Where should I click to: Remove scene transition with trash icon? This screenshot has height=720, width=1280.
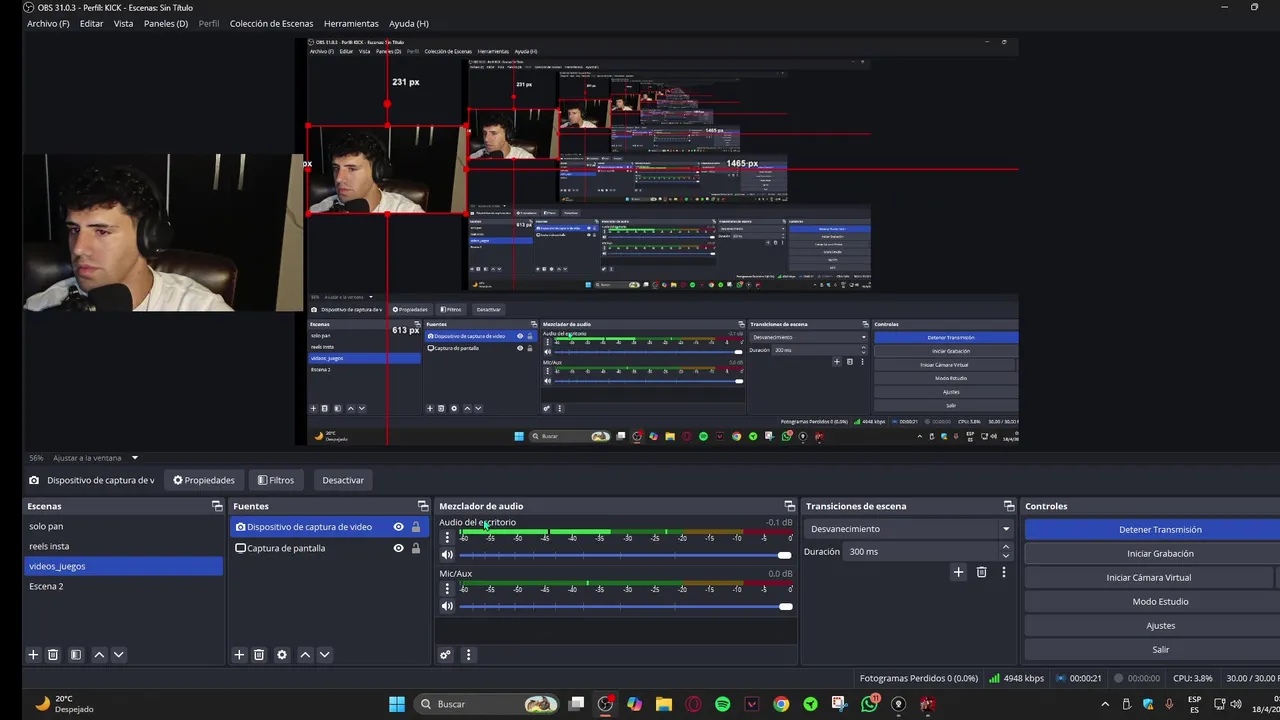point(981,572)
